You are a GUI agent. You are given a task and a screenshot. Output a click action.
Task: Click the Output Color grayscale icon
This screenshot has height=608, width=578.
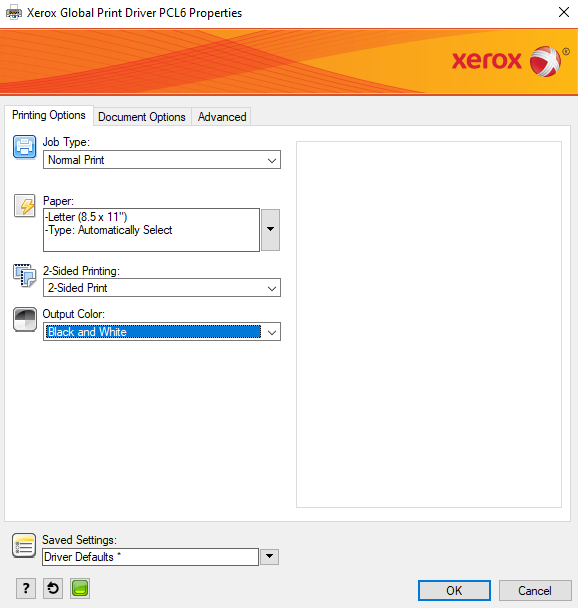(25, 320)
